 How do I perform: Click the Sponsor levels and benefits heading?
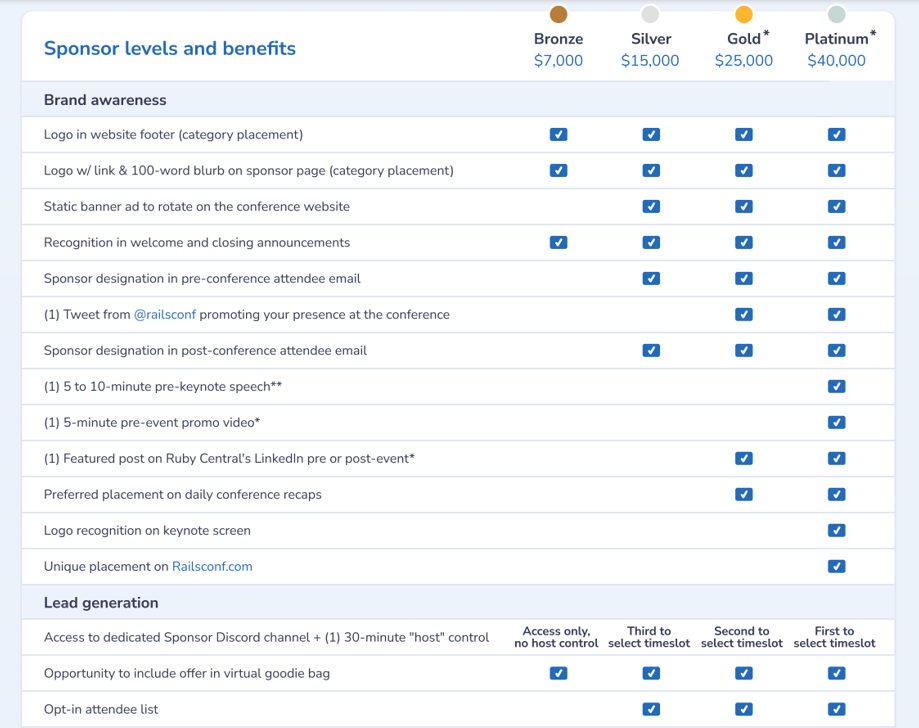click(x=170, y=48)
